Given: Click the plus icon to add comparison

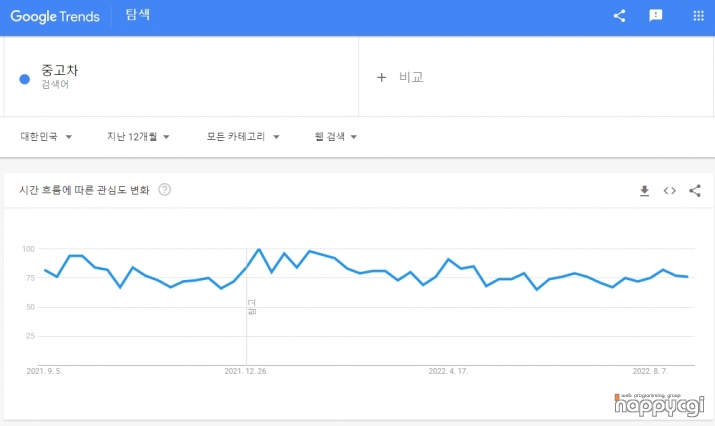Looking at the screenshot, I should point(381,77).
